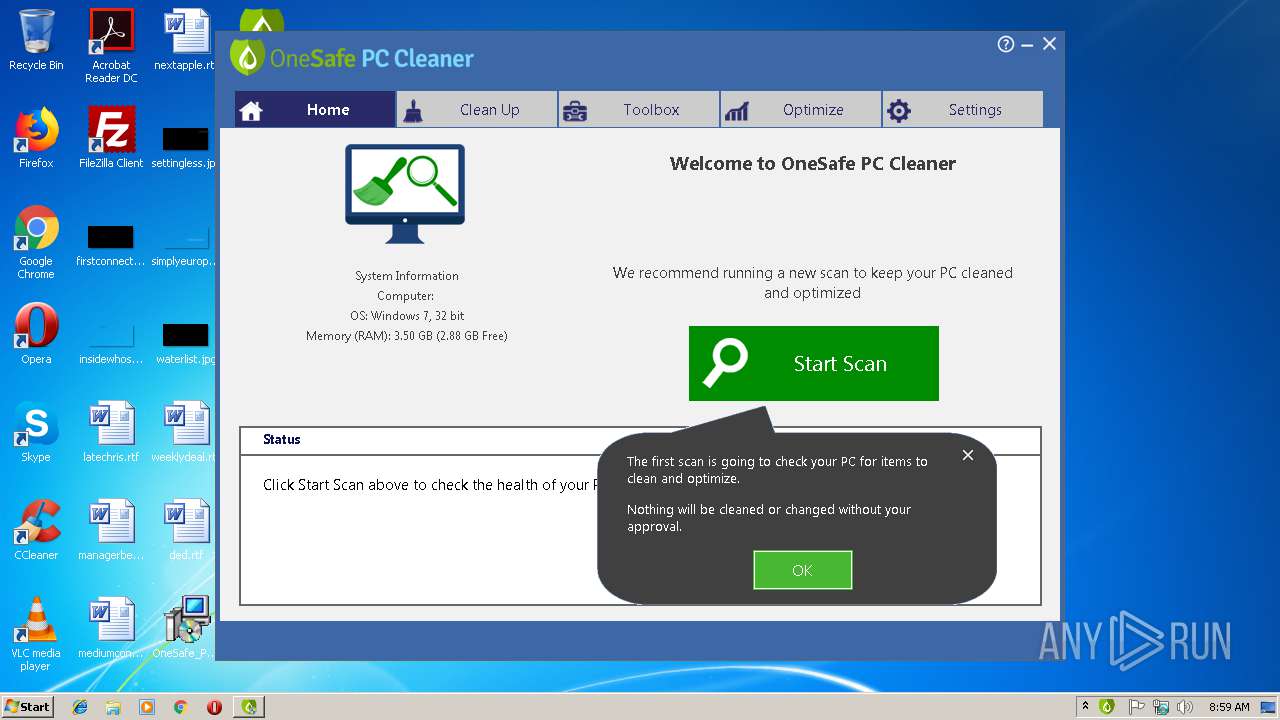1280x720 pixels.
Task: Select the FileZilla Client desktop shortcut
Action: click(x=111, y=138)
